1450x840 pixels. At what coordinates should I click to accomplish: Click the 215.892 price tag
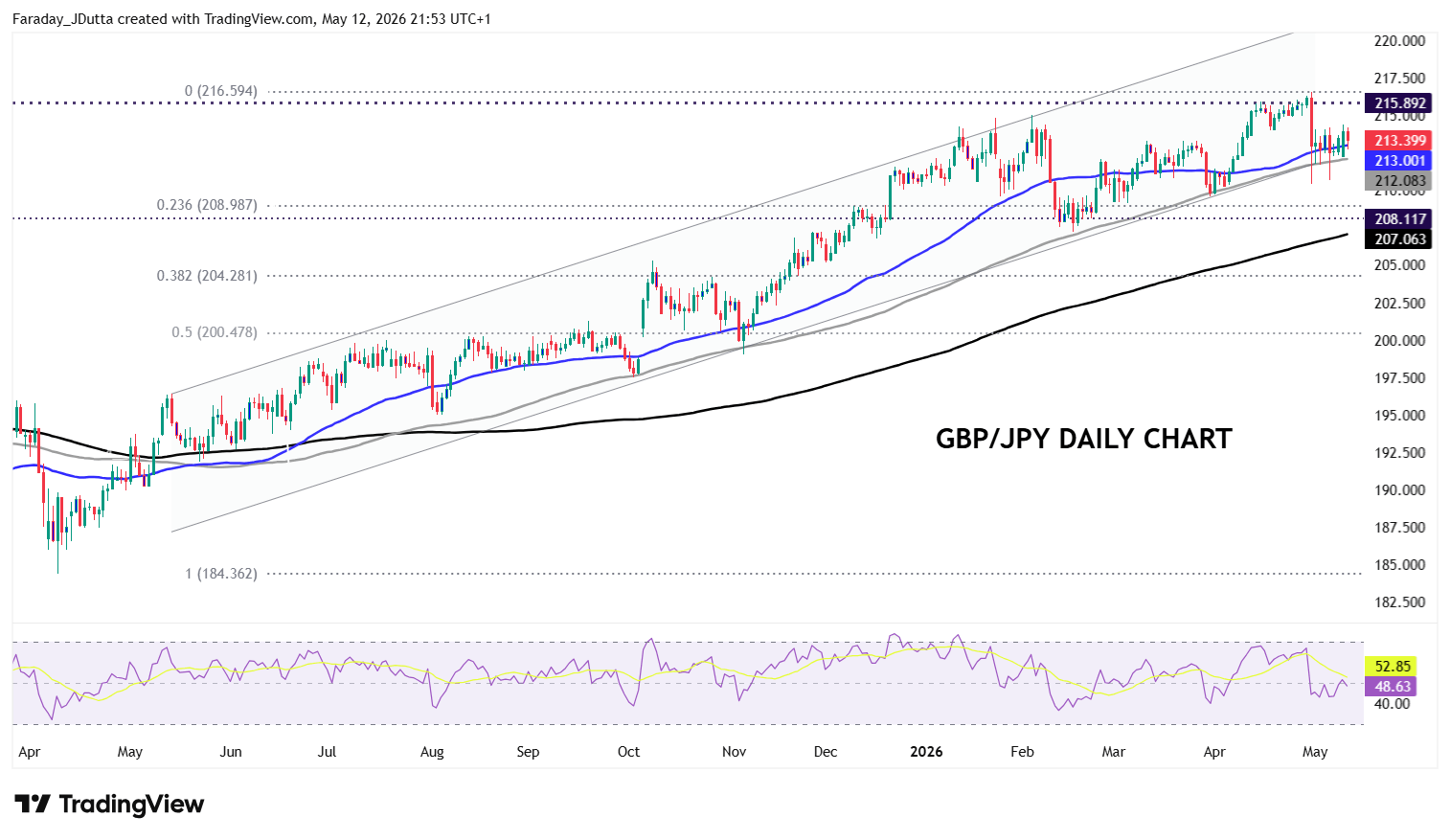tap(1400, 102)
